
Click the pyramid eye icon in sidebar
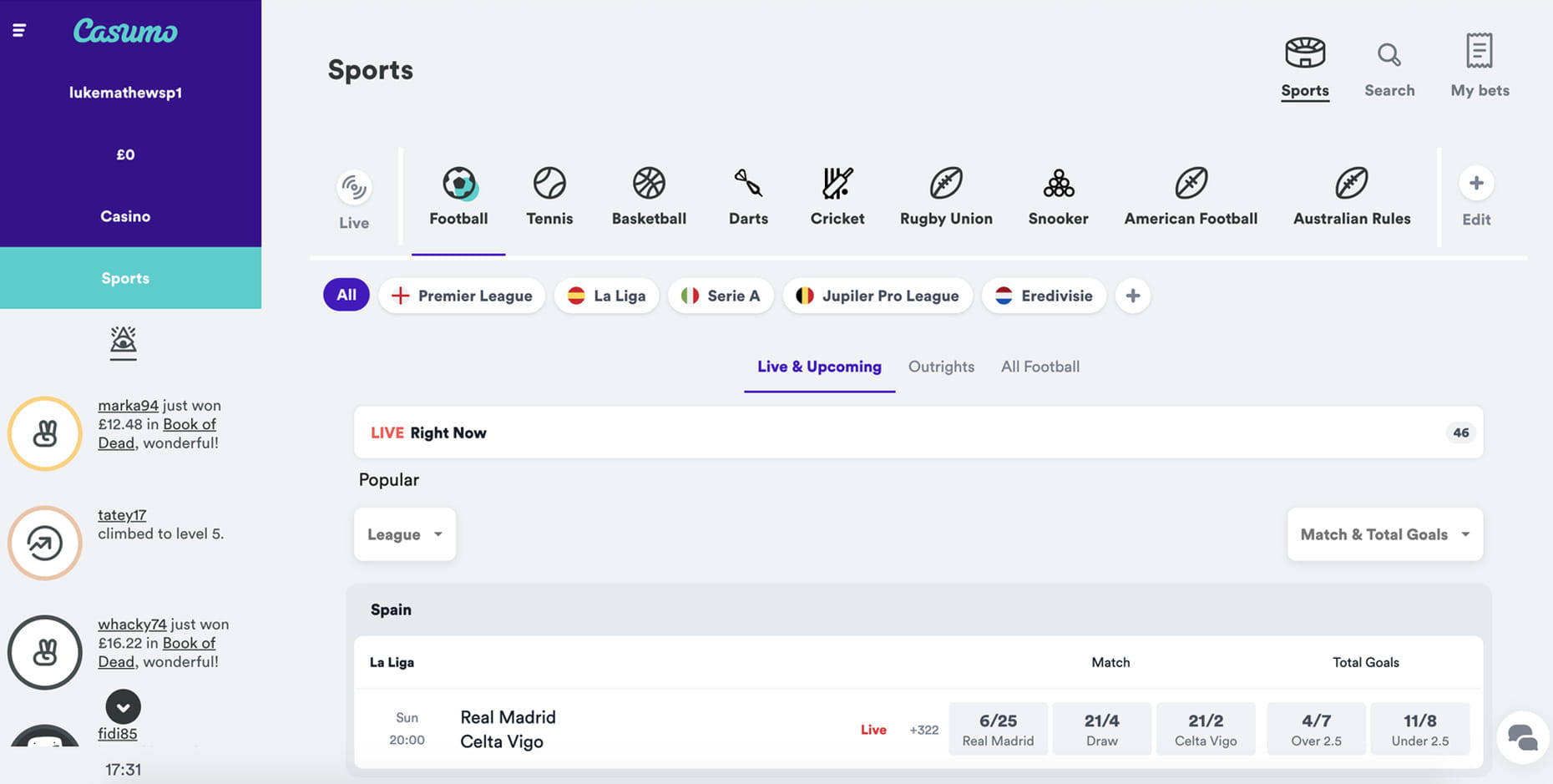(124, 343)
